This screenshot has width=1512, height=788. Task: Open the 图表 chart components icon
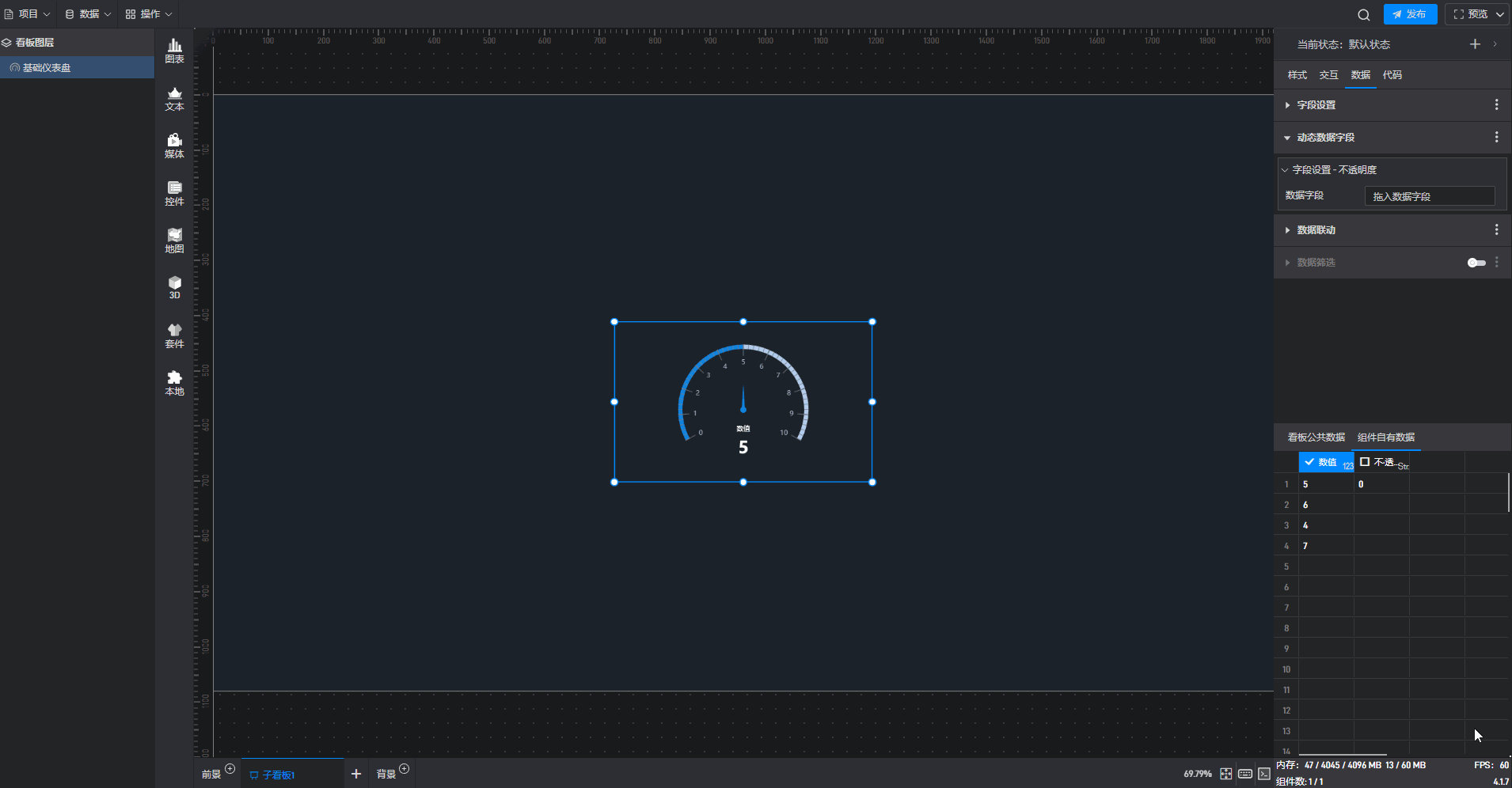[x=174, y=51]
